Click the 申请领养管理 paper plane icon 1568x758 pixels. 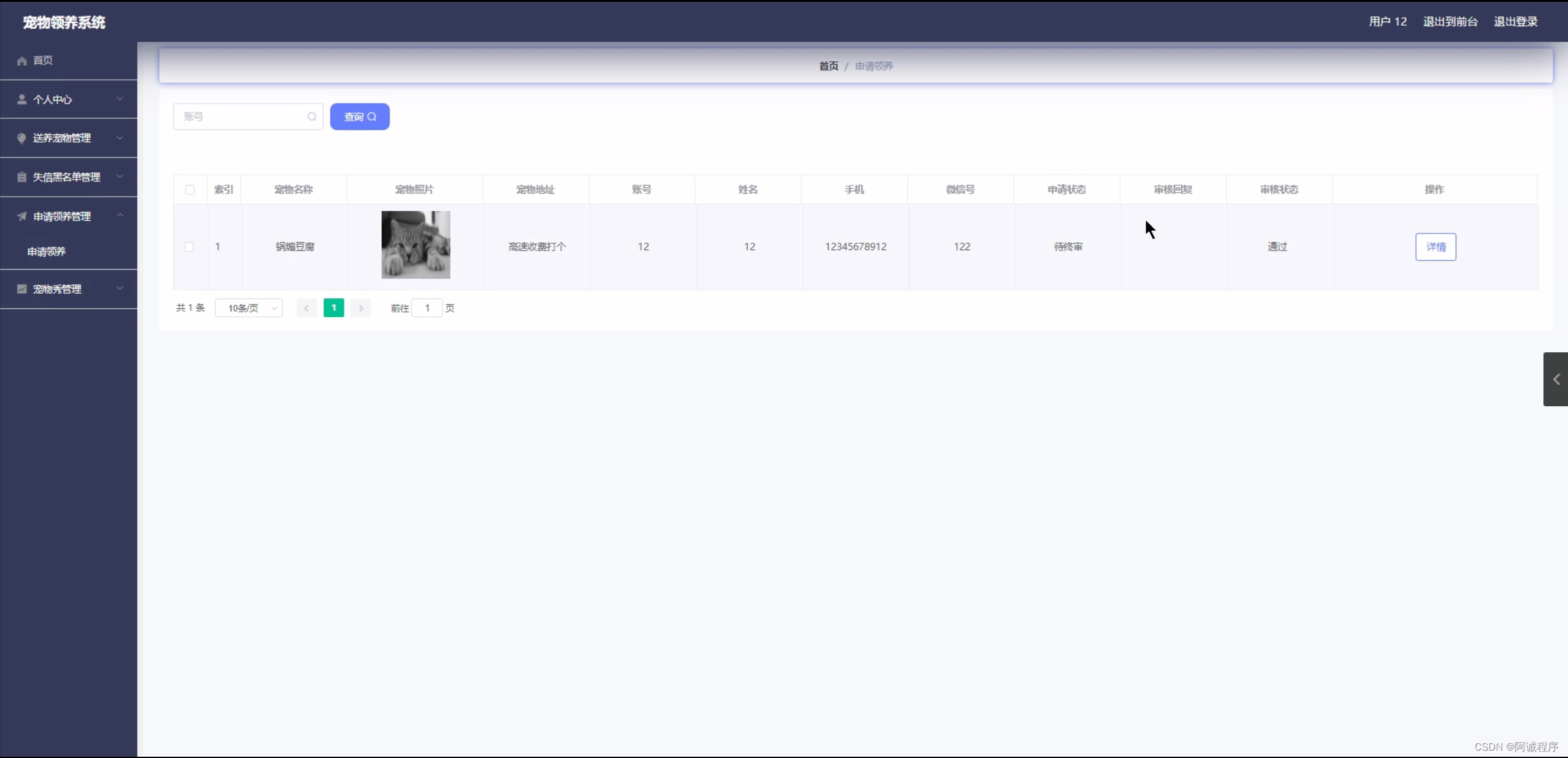22,216
